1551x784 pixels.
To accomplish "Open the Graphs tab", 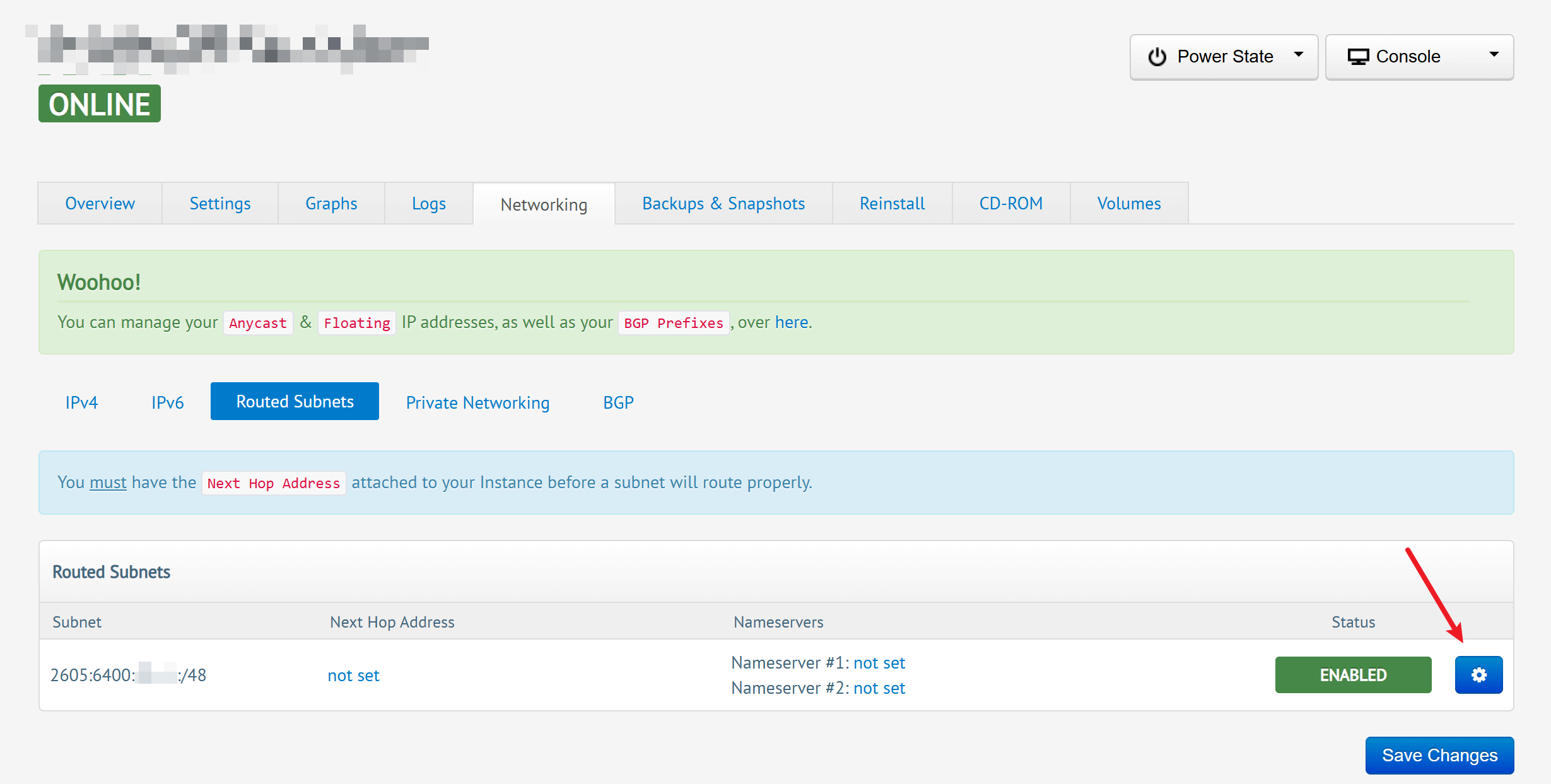I will tap(331, 204).
